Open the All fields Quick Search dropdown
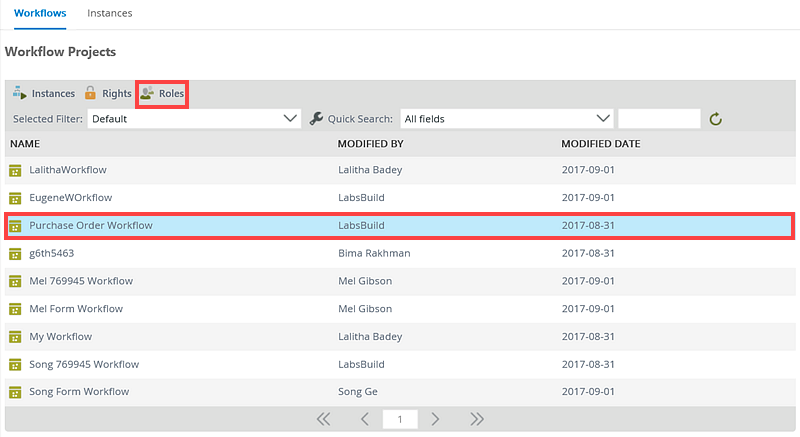 [507, 119]
